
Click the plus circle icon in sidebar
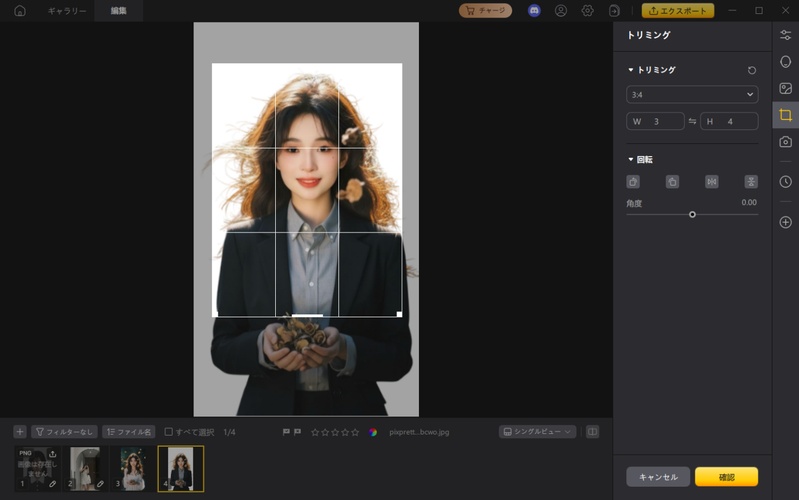(785, 222)
